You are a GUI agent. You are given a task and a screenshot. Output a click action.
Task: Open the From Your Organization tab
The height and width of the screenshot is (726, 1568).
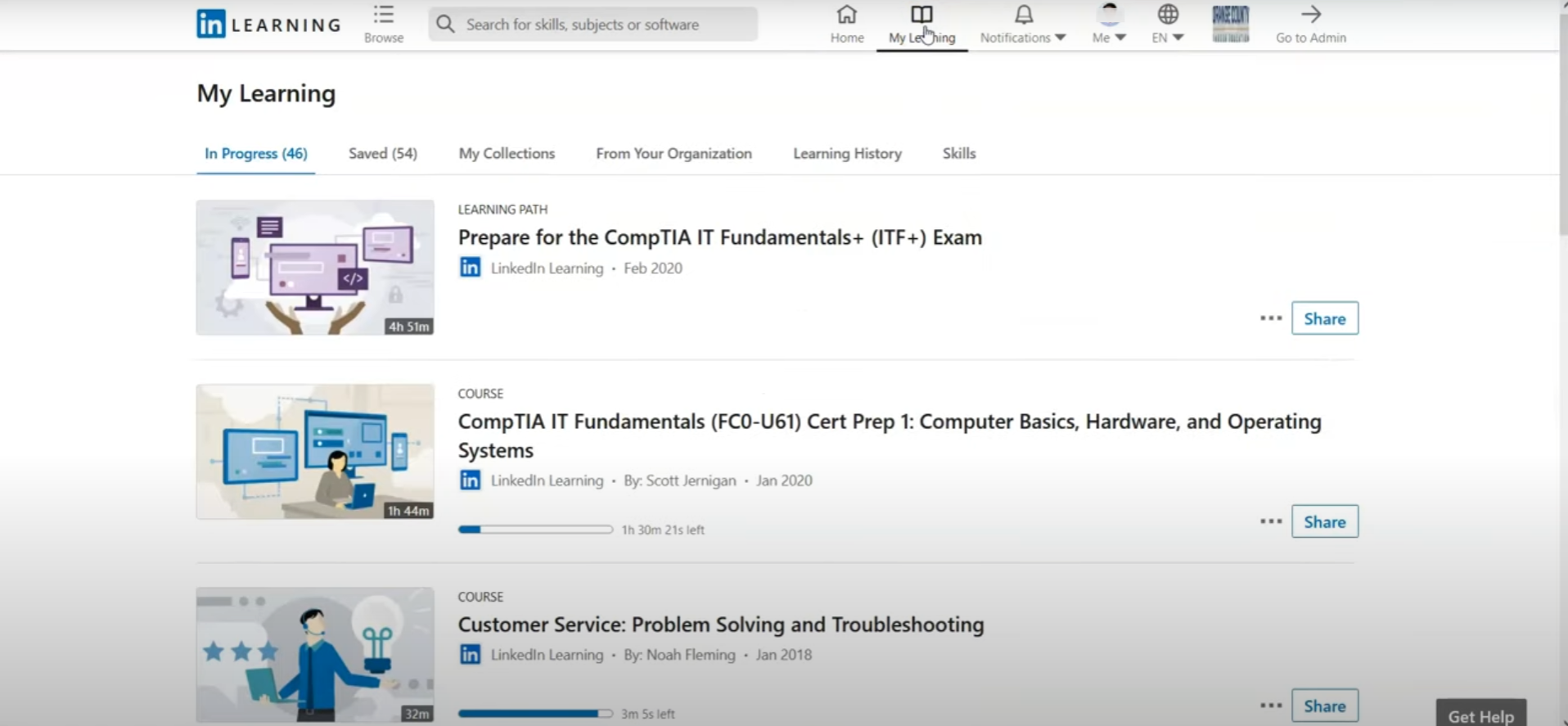[674, 153]
